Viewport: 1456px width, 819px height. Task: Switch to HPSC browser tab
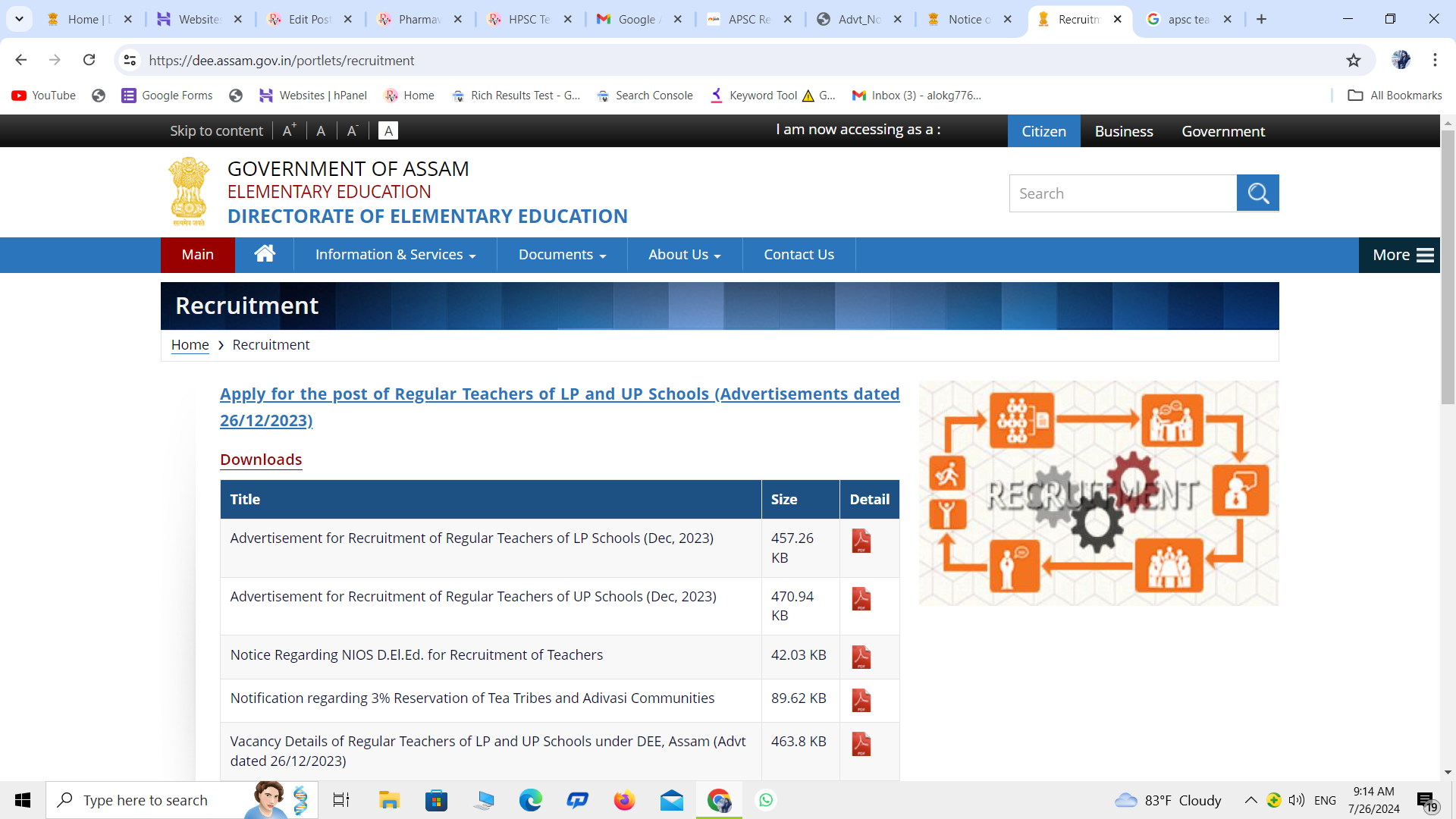(x=529, y=19)
